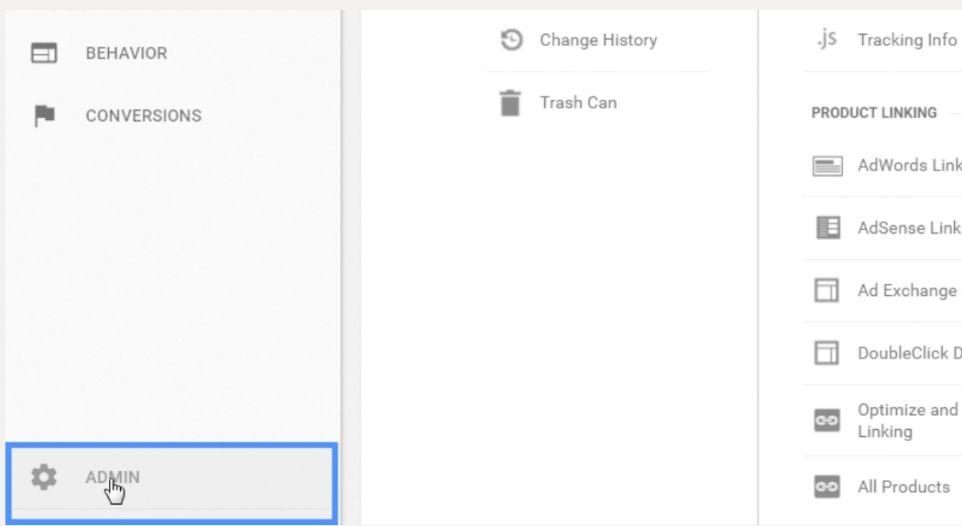Click the AdSense Linking icon
962x526 pixels.
point(827,228)
